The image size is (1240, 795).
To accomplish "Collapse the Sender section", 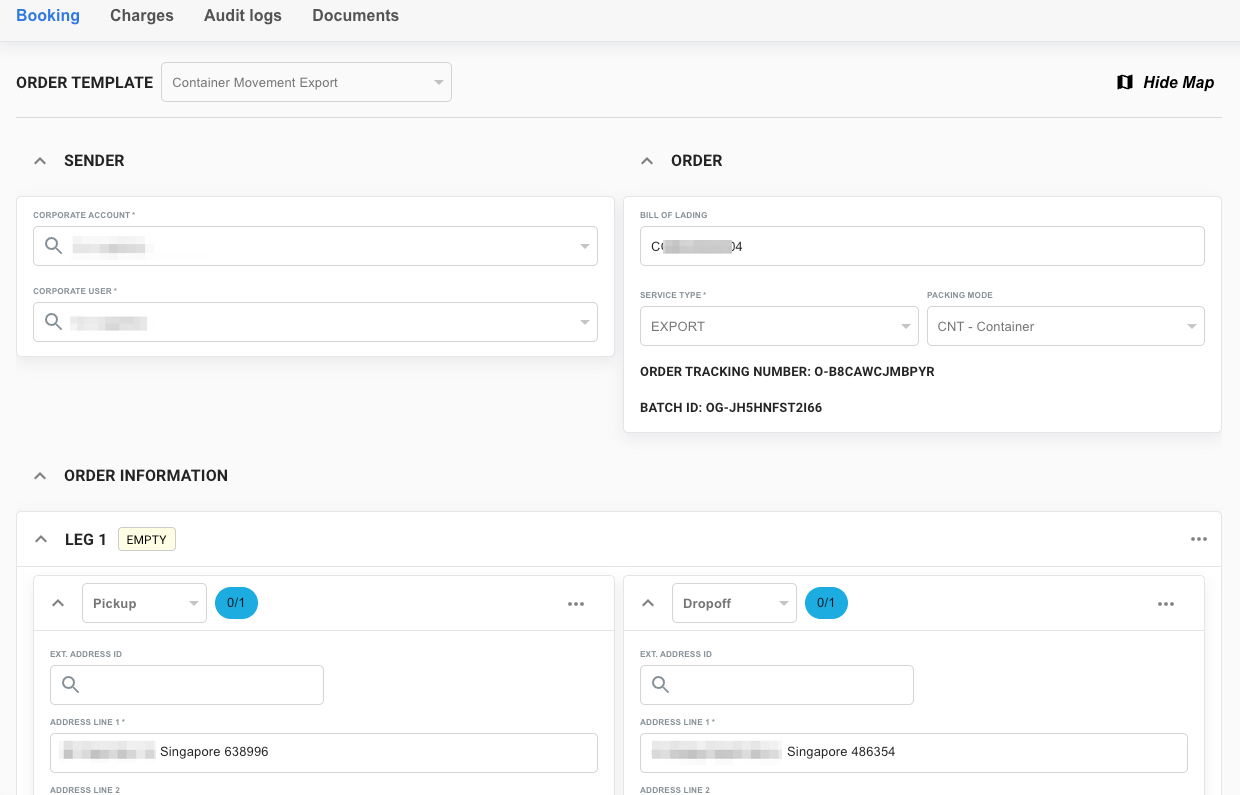I will pos(40,161).
